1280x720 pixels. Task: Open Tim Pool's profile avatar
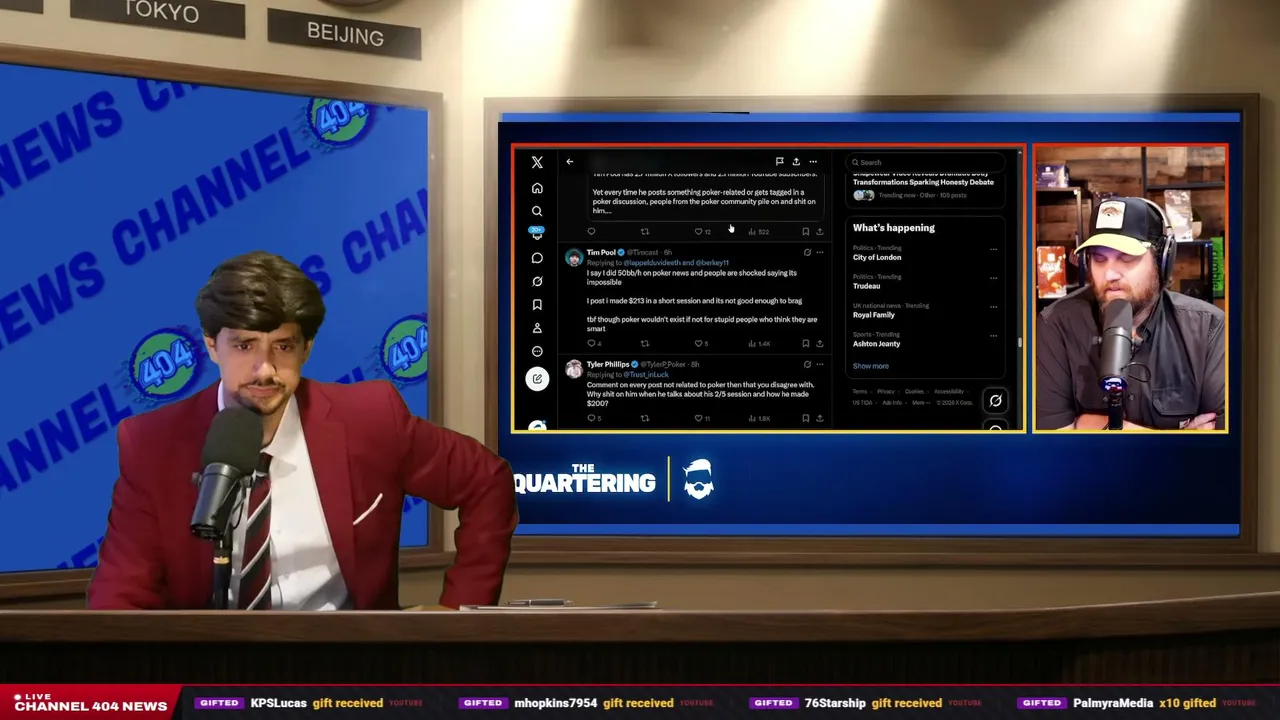click(574, 258)
